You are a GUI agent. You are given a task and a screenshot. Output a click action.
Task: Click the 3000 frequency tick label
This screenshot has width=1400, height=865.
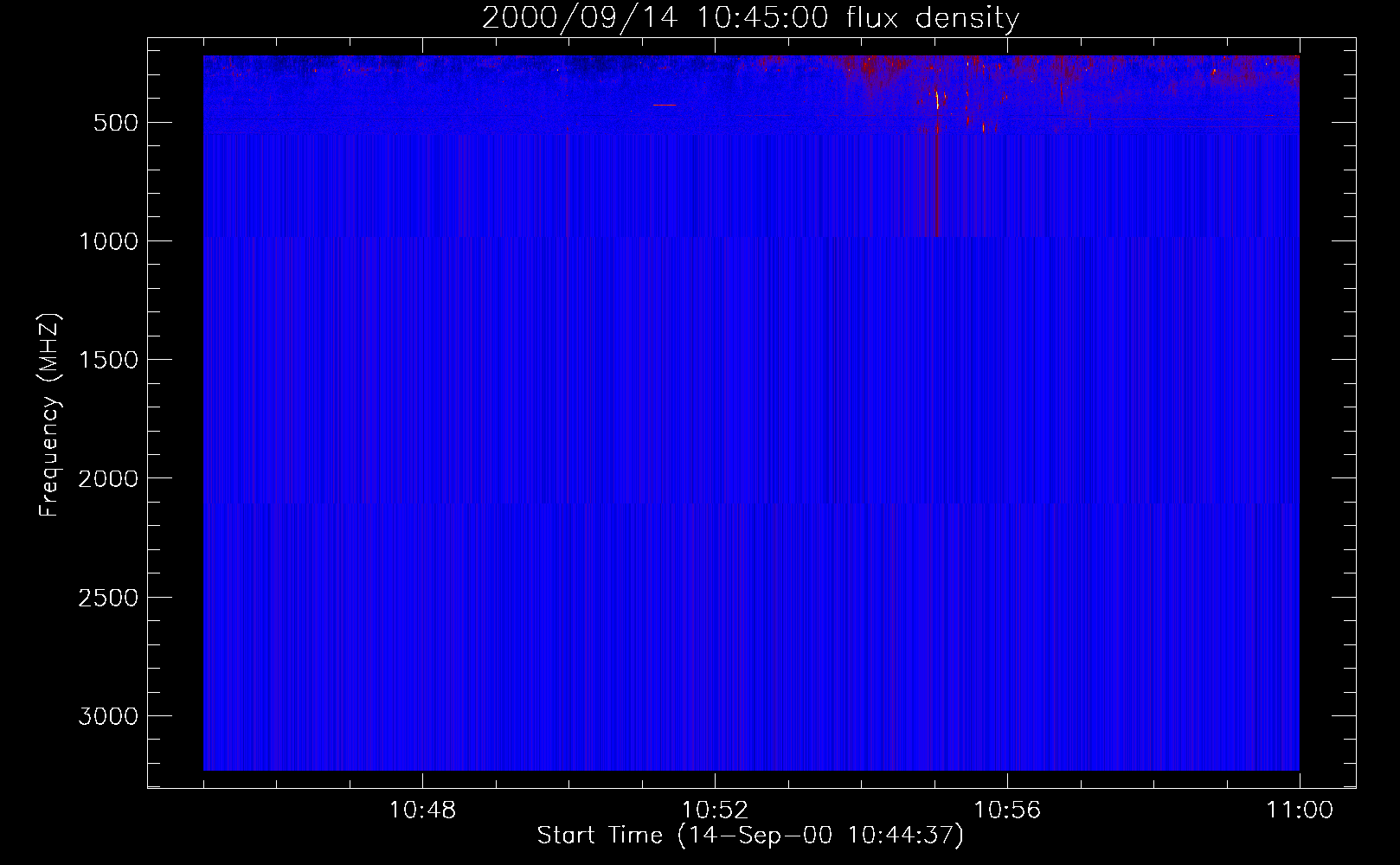tap(108, 716)
